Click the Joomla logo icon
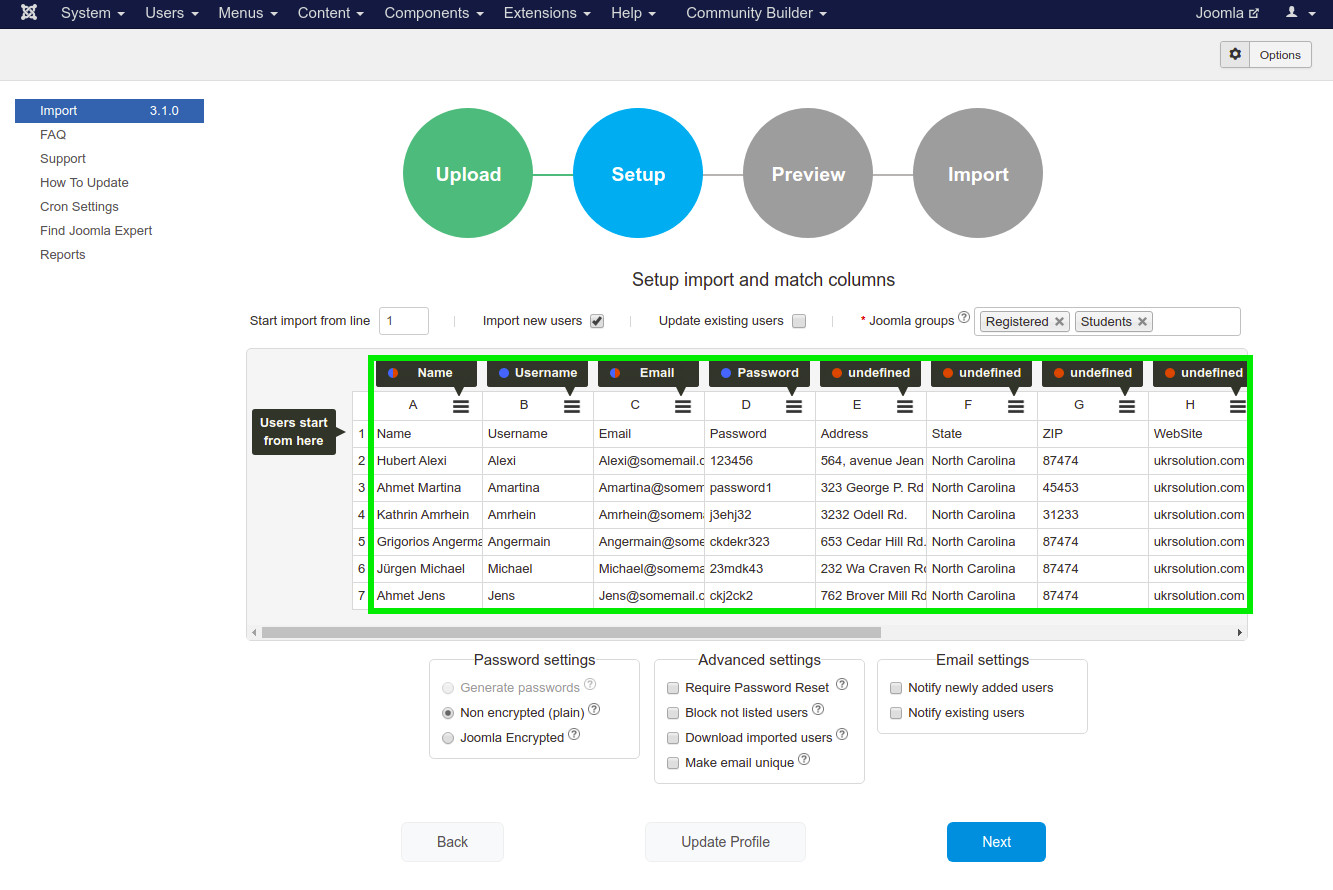Viewport: 1333px width, 890px height. (x=29, y=13)
